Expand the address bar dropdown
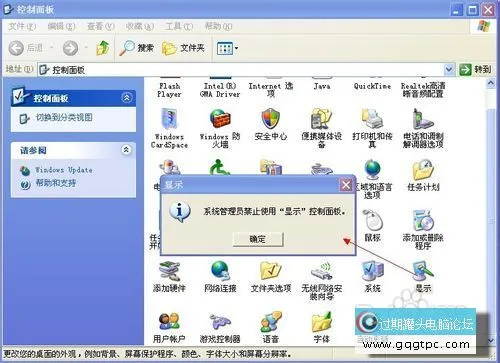The height and width of the screenshot is (363, 500). click(449, 69)
